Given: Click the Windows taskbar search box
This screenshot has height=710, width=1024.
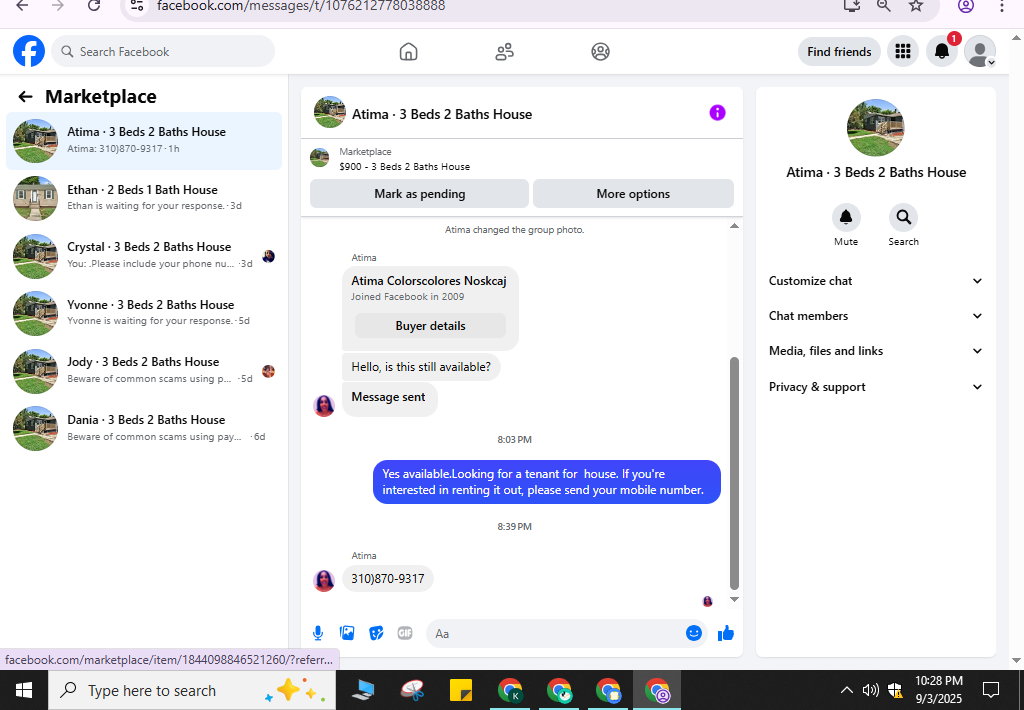Looking at the screenshot, I should 192,690.
